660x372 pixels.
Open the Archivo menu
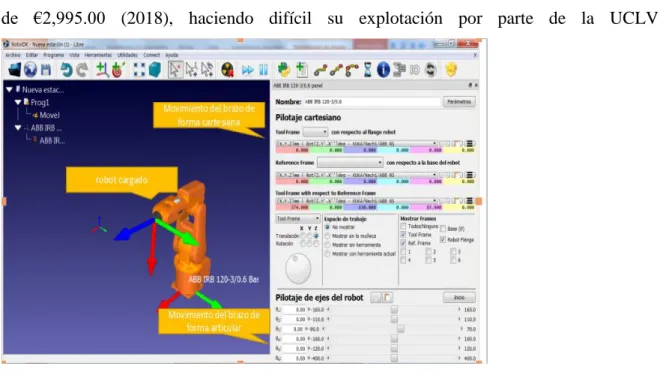13,55
